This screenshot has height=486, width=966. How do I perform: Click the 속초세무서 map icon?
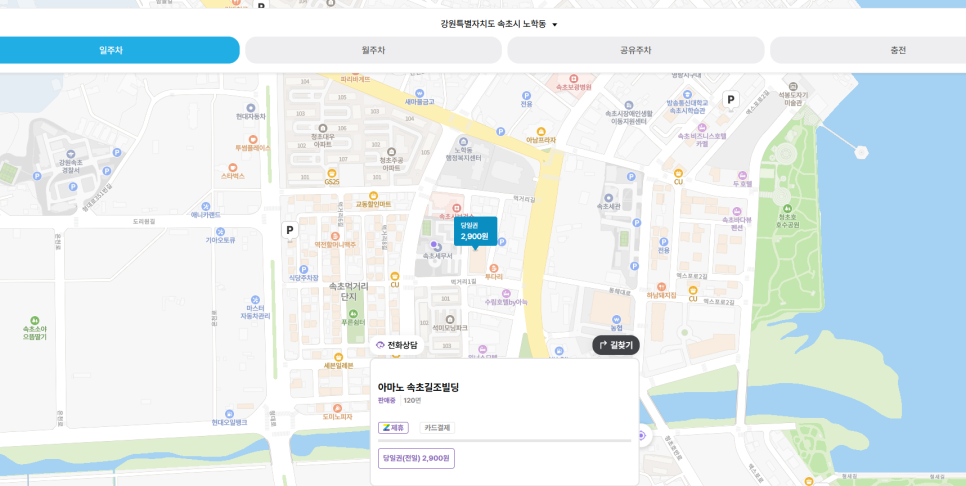click(436, 246)
